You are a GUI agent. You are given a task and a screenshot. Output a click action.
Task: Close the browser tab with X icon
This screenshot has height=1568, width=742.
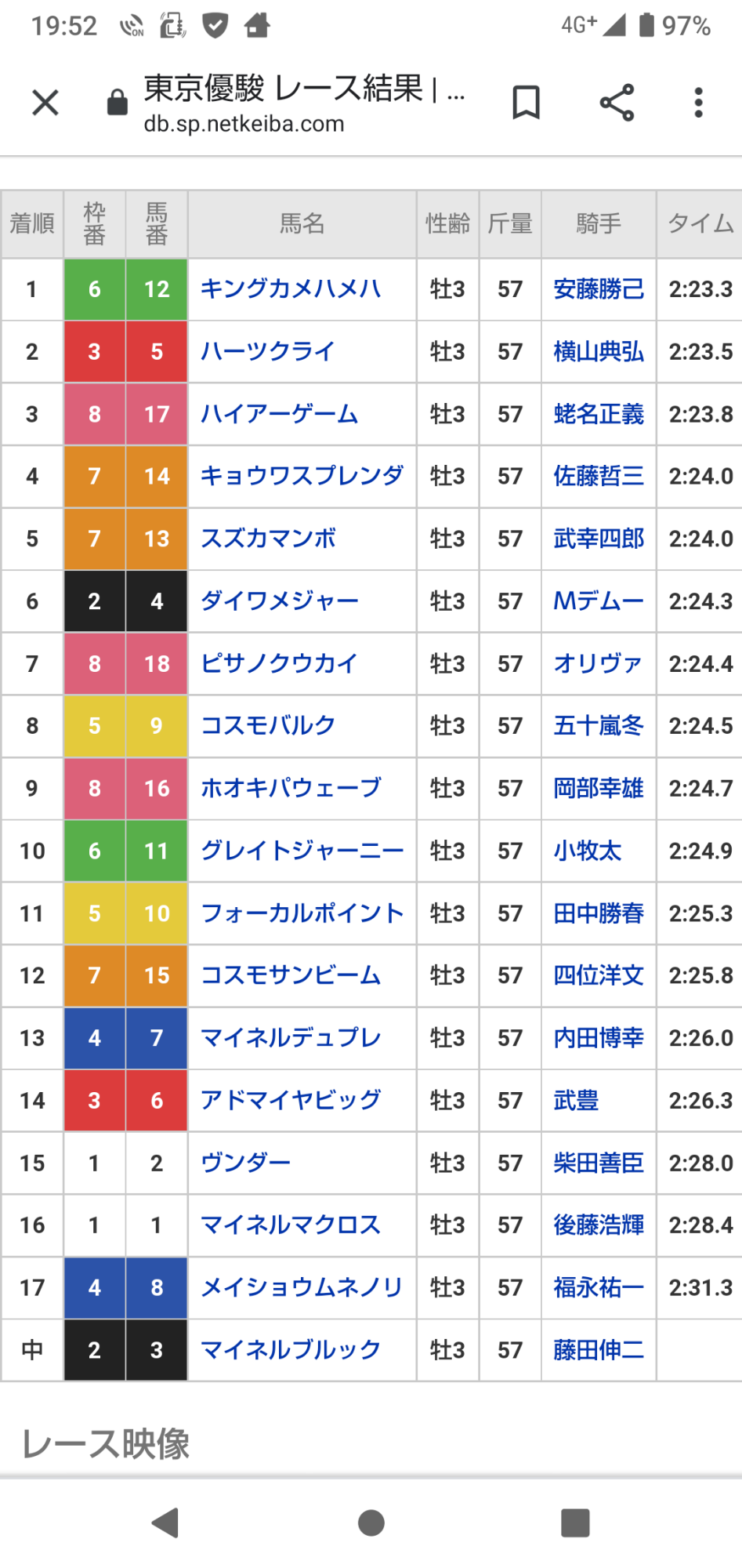(45, 102)
